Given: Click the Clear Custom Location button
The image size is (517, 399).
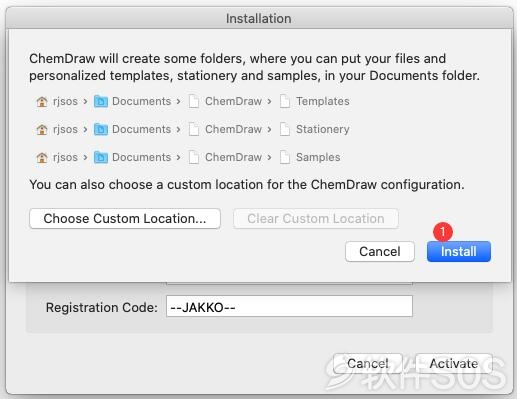Looking at the screenshot, I should coord(316,219).
